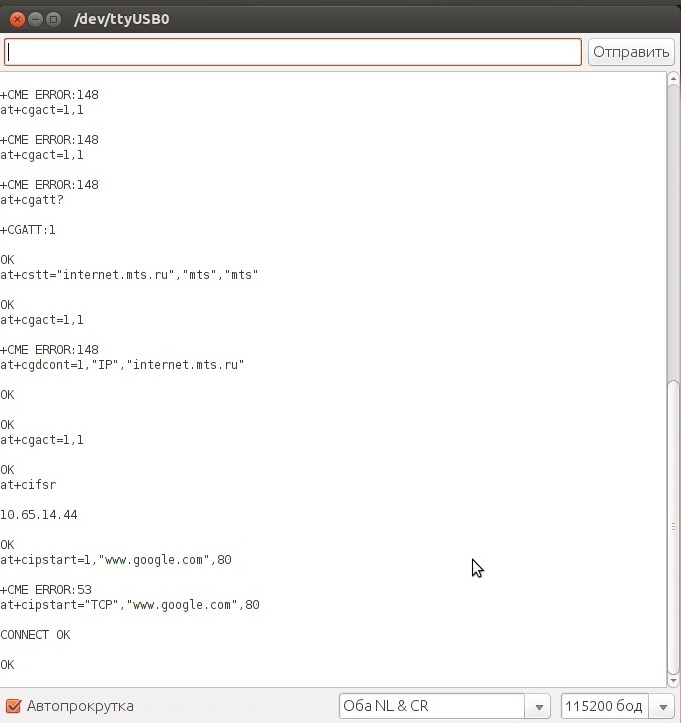The width and height of the screenshot is (681, 723).
Task: Minimize the serial monitor window
Action: [34, 17]
